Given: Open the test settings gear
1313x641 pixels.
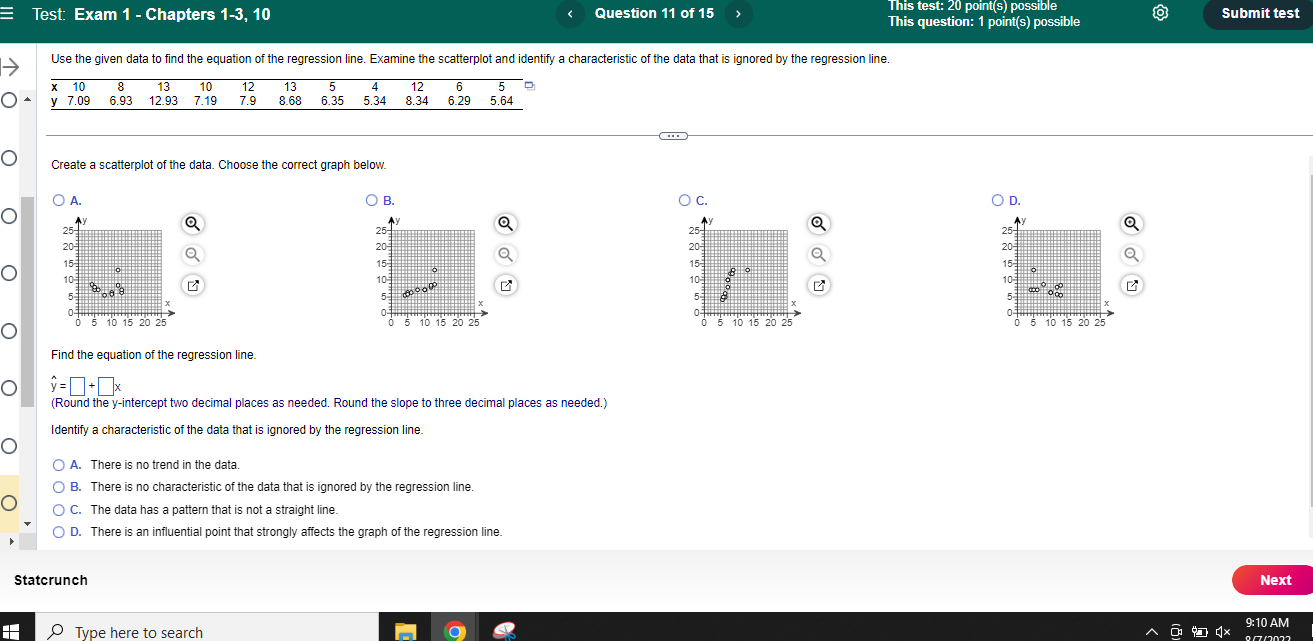Looking at the screenshot, I should coord(1159,14).
